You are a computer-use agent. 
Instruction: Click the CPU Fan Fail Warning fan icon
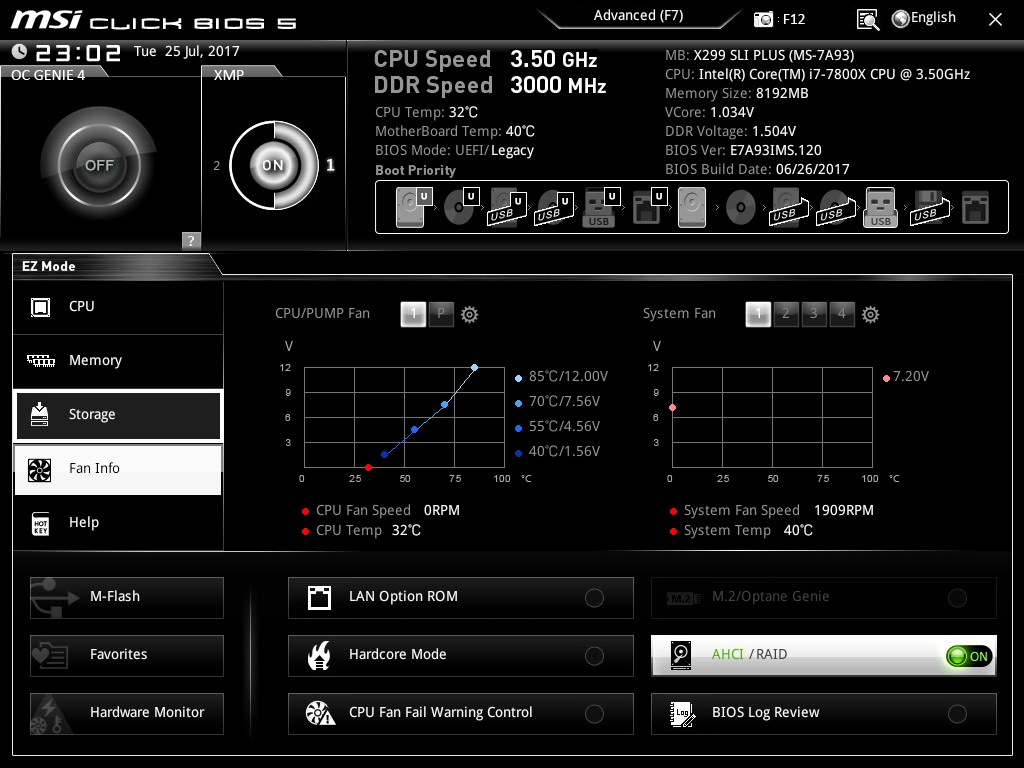point(320,713)
